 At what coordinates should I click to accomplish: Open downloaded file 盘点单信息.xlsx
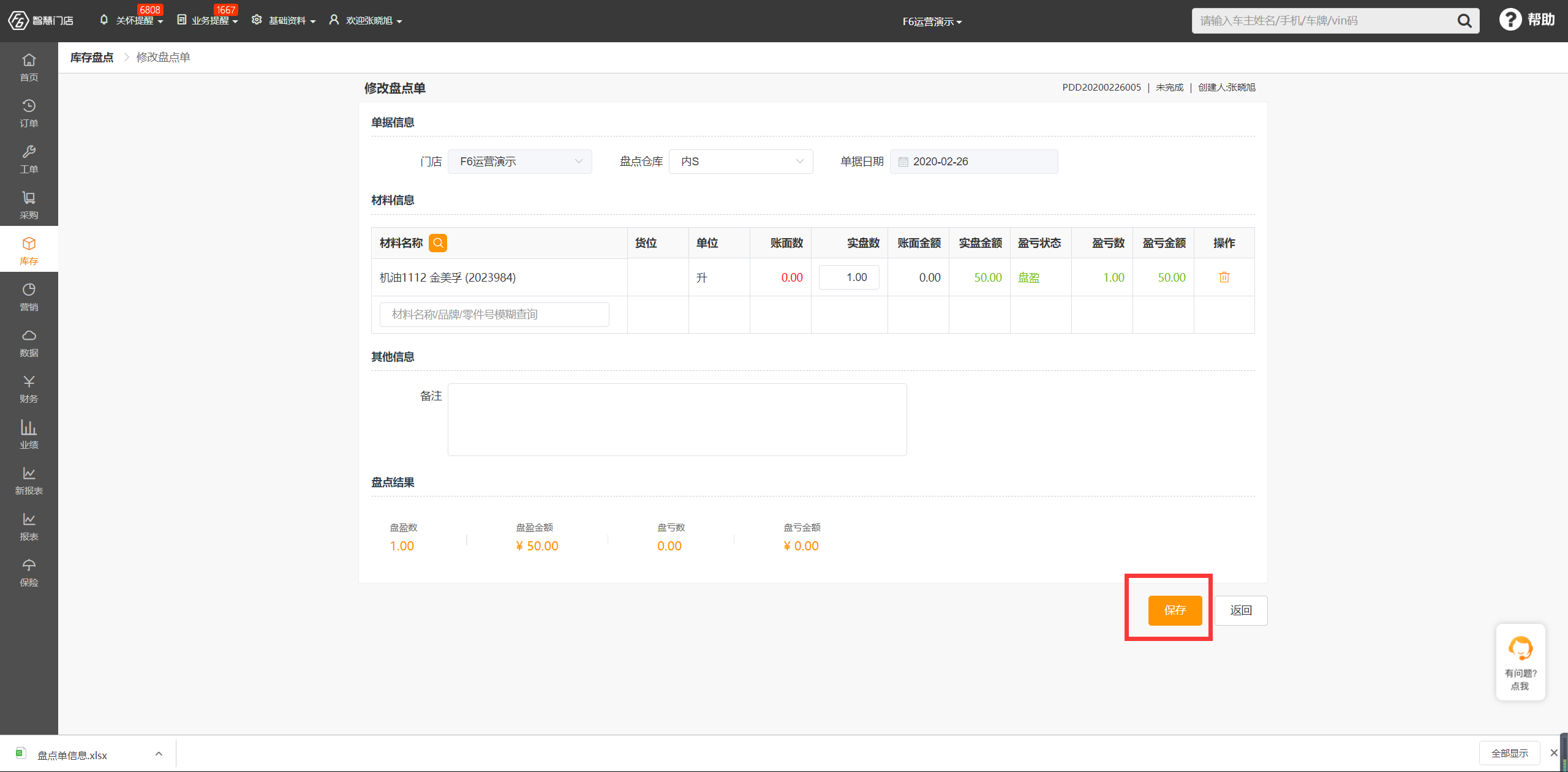tap(72, 755)
